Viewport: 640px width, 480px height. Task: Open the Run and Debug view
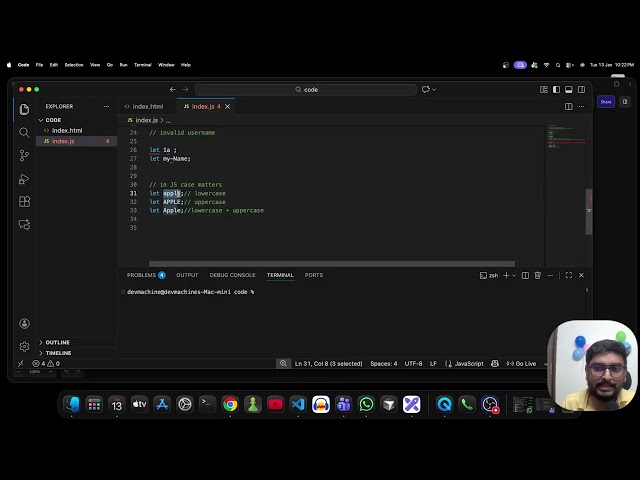(24, 178)
